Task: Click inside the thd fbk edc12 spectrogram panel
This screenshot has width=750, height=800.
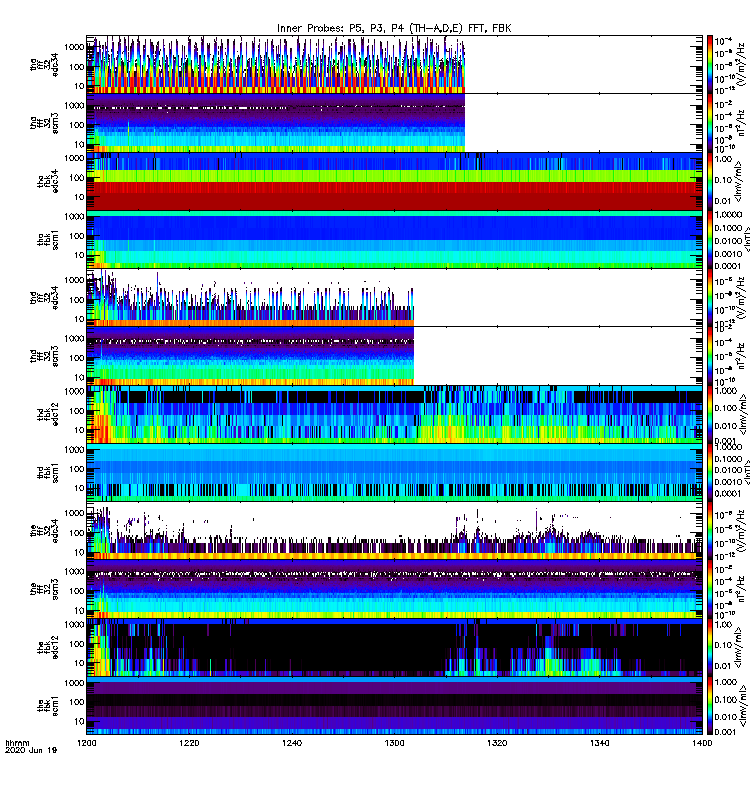Action: (394, 414)
